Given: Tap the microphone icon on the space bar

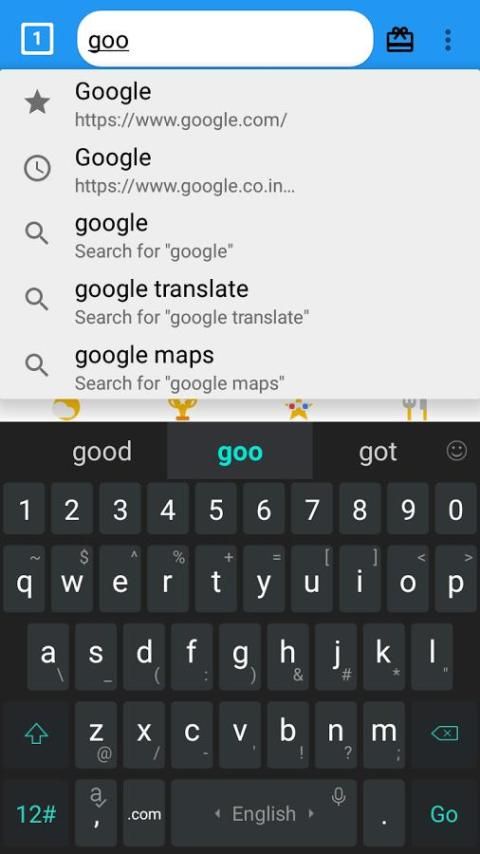Looking at the screenshot, I should [x=338, y=797].
